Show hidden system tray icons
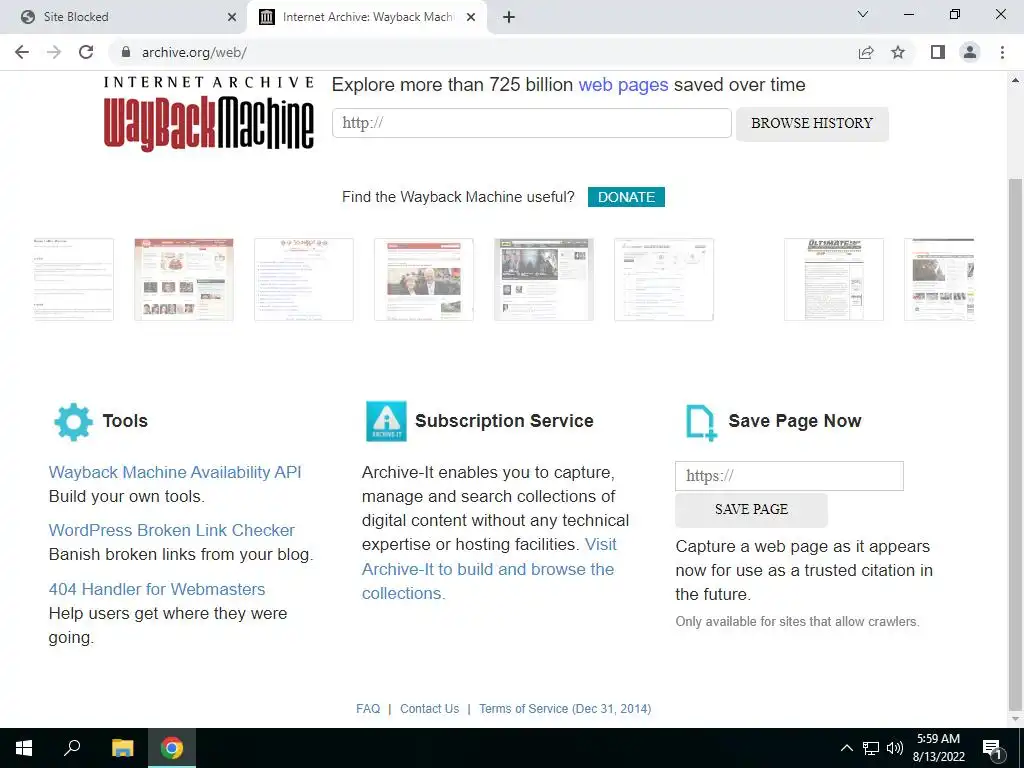This screenshot has width=1024, height=768. (846, 748)
